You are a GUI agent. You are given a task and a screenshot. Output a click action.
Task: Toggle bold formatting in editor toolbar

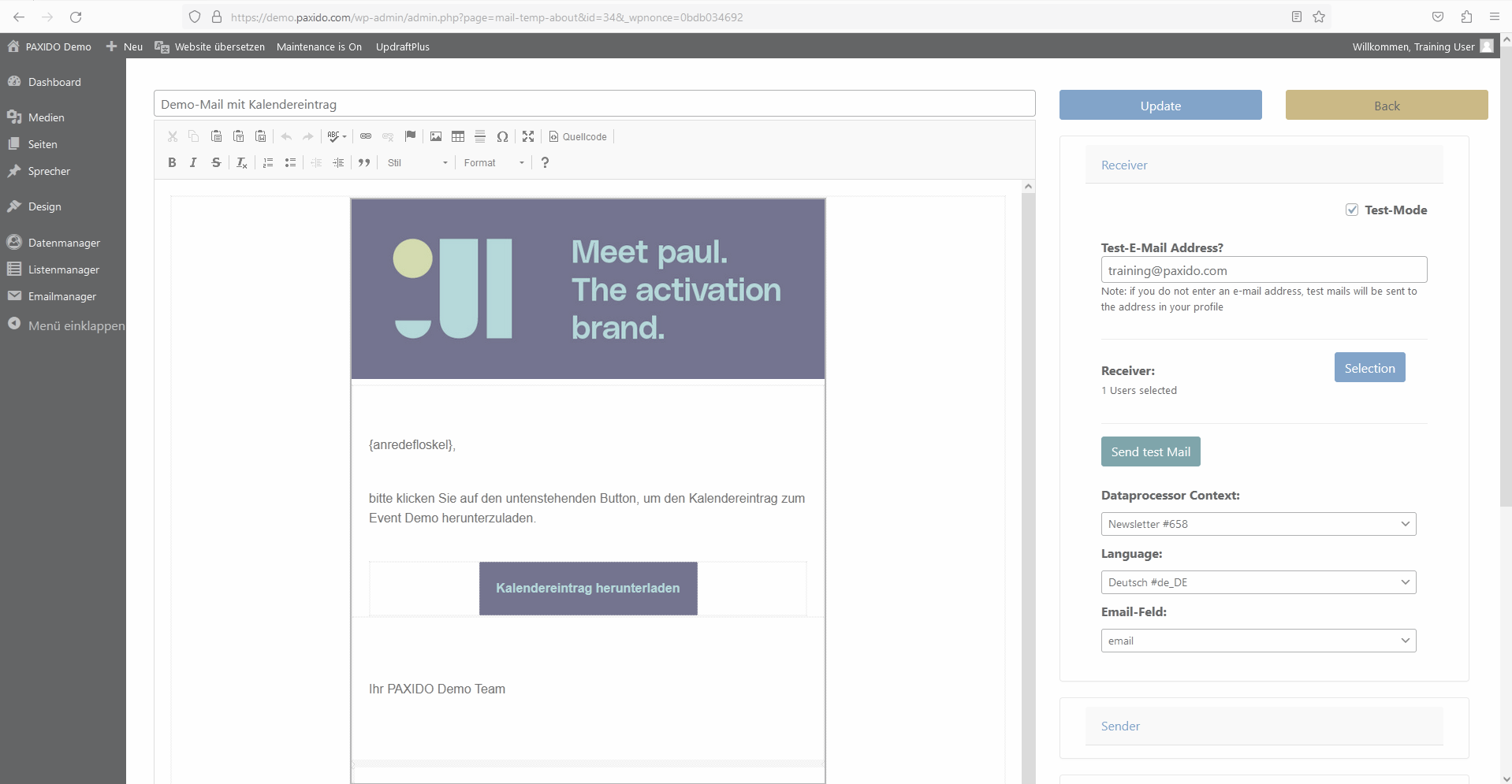(x=172, y=162)
